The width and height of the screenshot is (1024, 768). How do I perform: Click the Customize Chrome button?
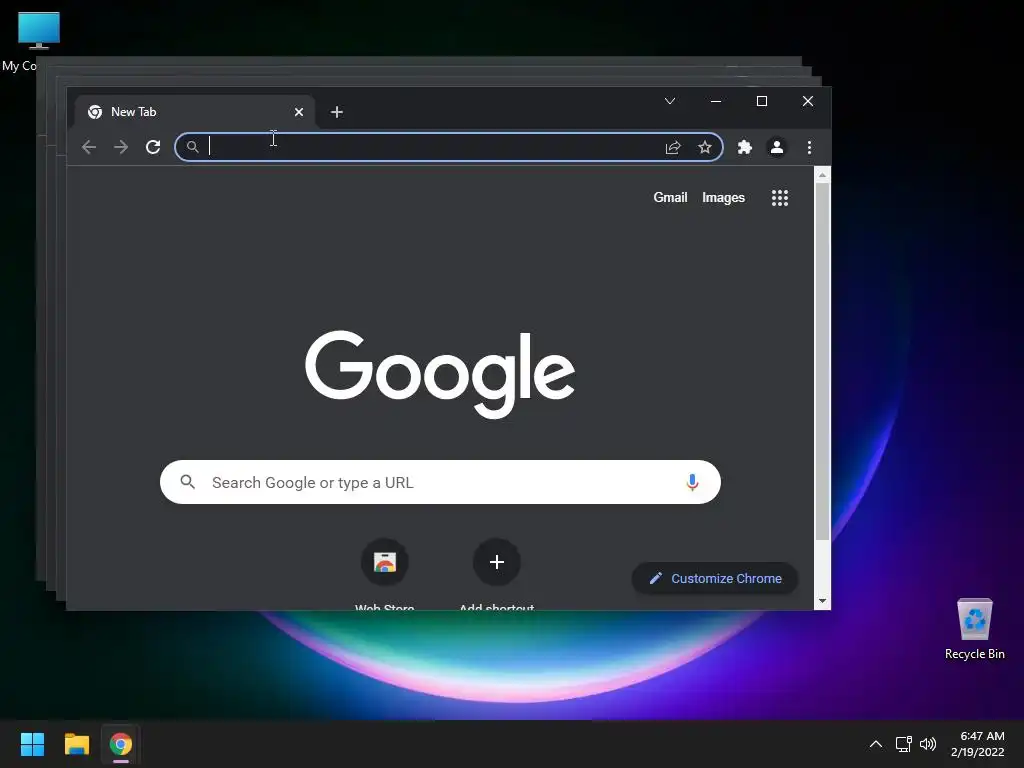715,579
